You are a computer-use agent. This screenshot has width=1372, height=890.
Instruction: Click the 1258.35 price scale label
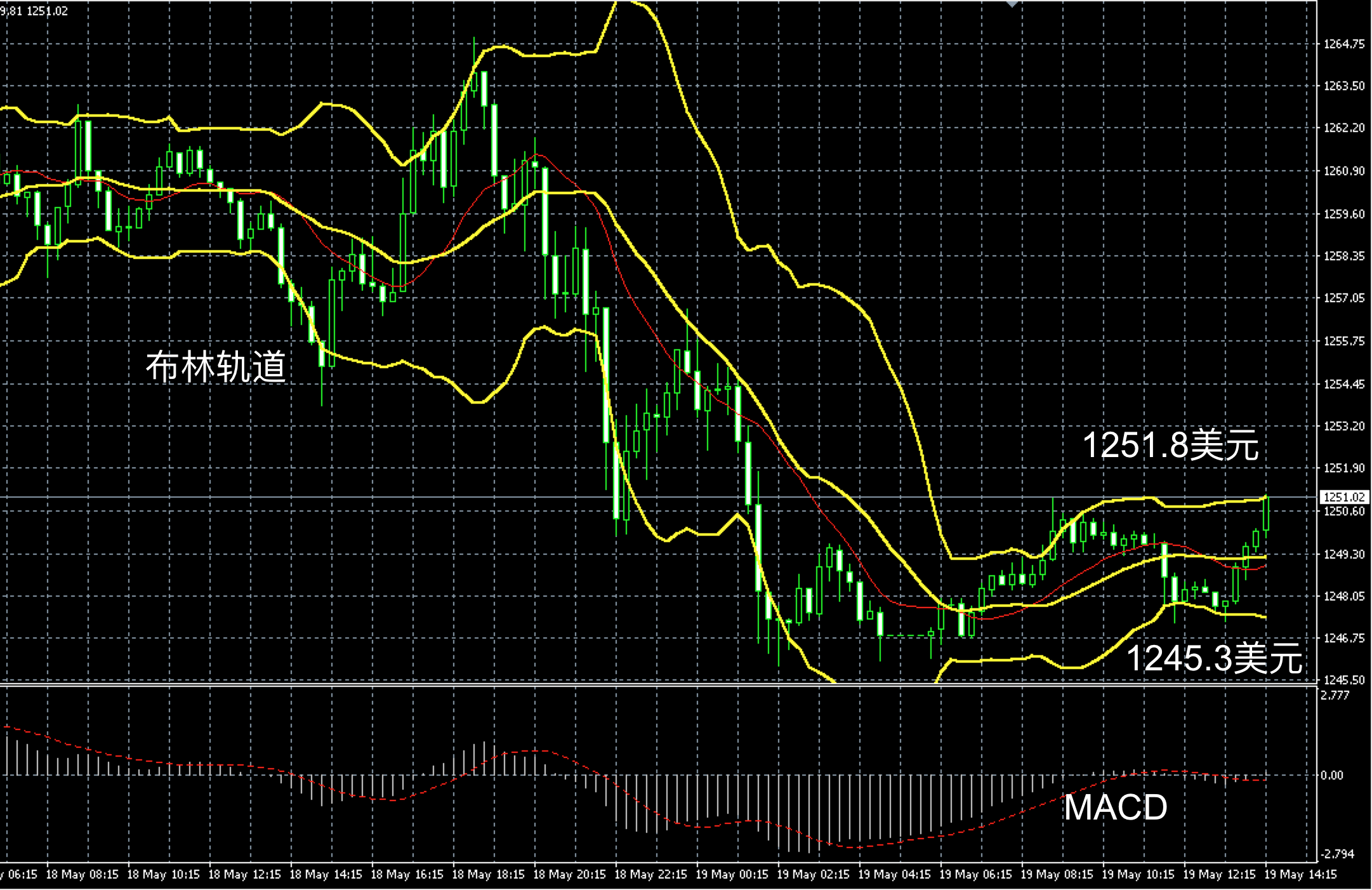click(x=1343, y=256)
